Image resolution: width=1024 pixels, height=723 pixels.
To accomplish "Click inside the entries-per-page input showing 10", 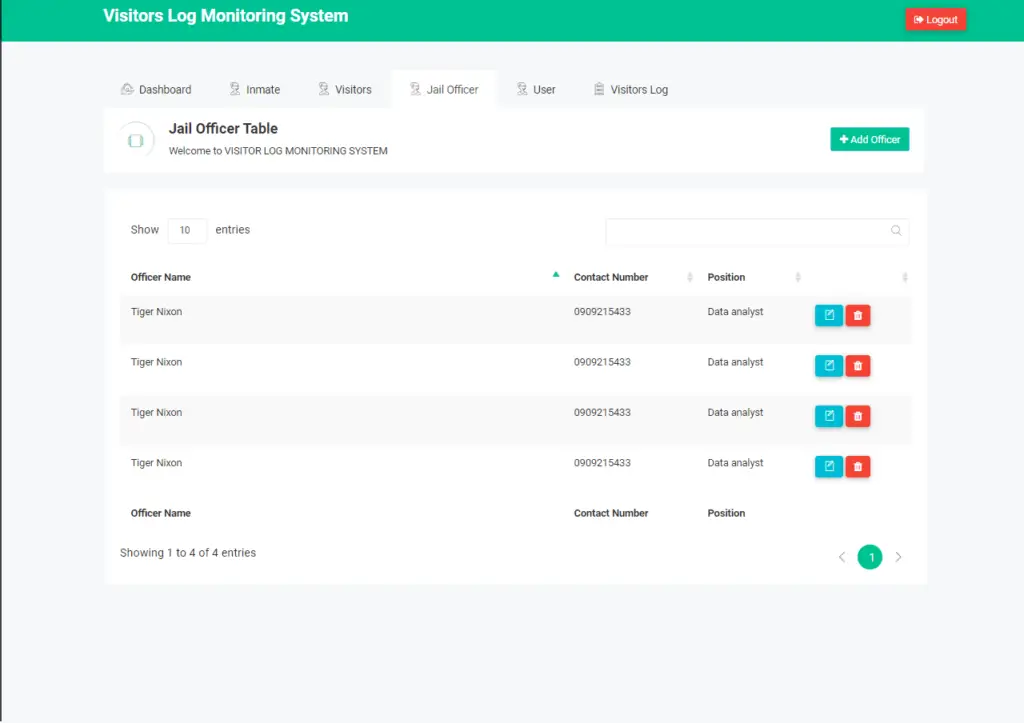I will [187, 230].
